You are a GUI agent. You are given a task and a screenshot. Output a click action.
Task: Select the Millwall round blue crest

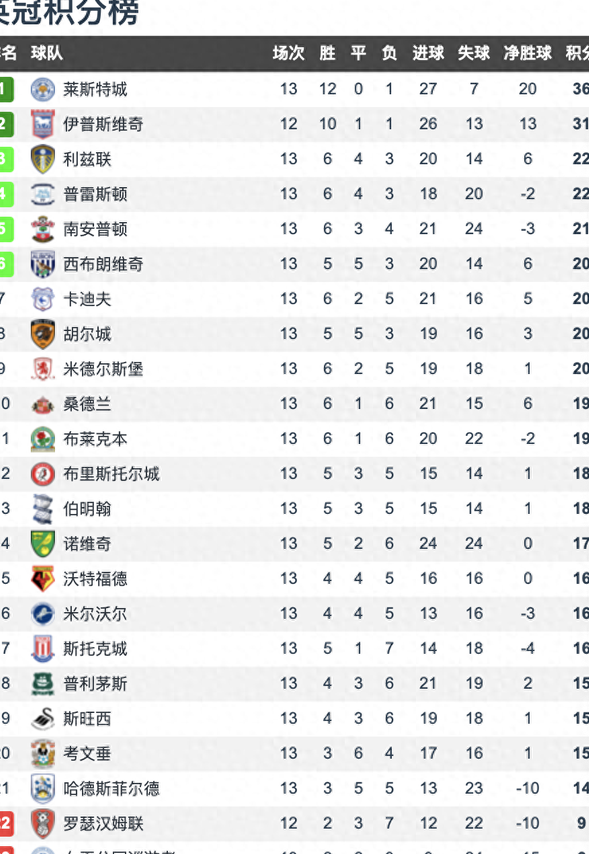coord(42,613)
